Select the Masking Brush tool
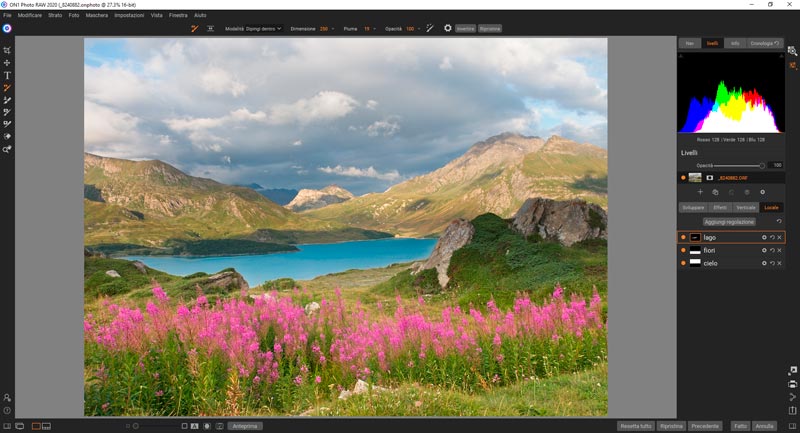 [x=7, y=100]
